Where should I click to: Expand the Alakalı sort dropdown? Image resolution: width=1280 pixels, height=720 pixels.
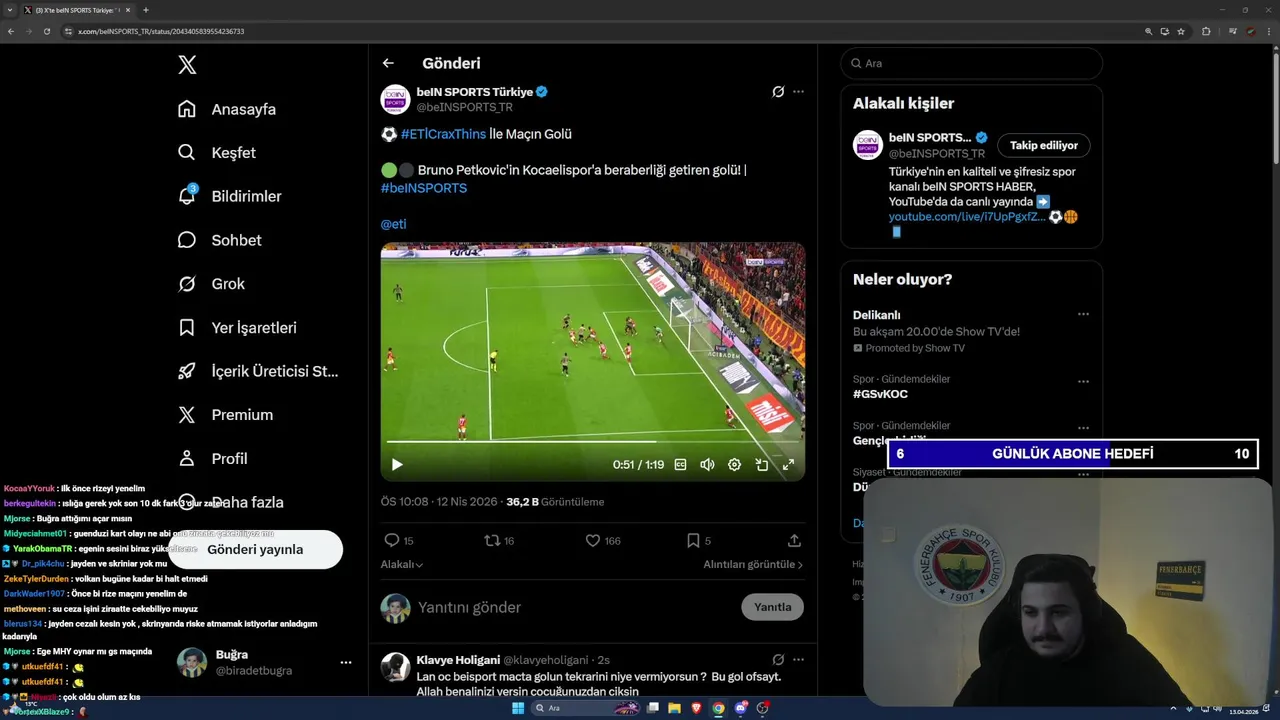(x=402, y=565)
